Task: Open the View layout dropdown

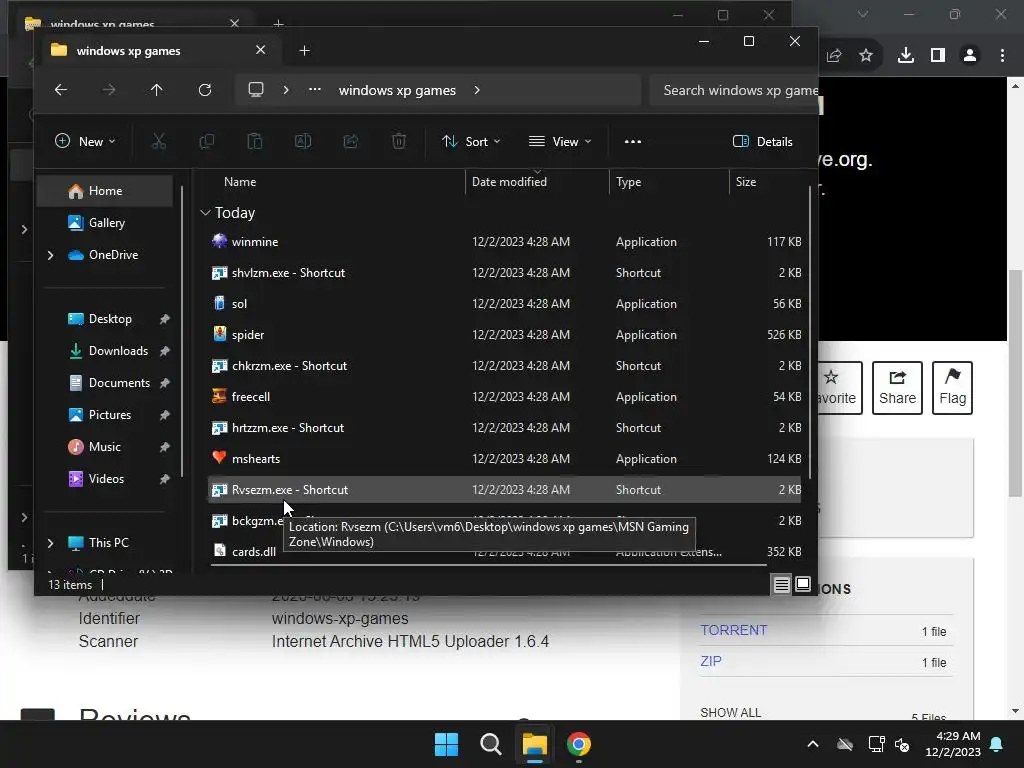Action: [x=560, y=141]
